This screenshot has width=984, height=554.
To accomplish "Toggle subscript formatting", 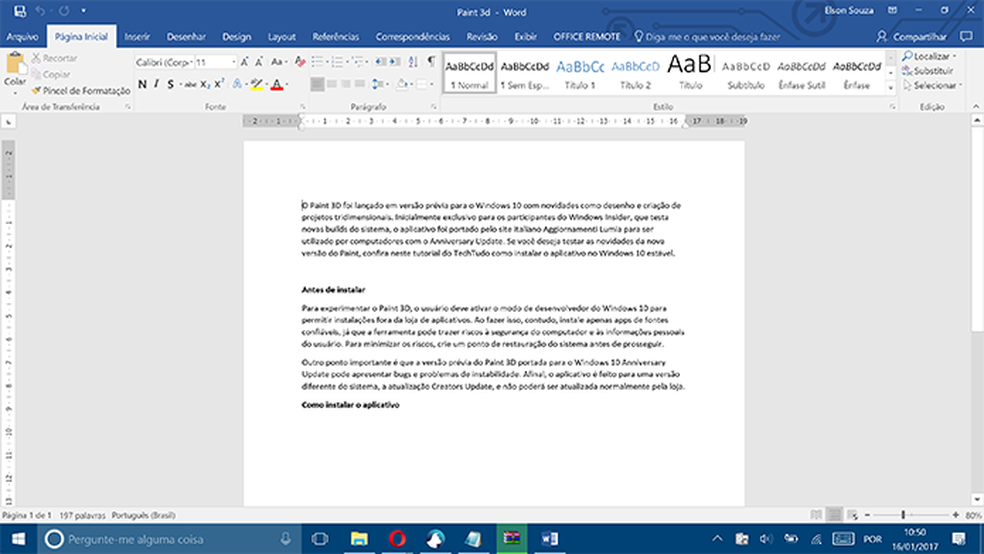I will coord(205,84).
